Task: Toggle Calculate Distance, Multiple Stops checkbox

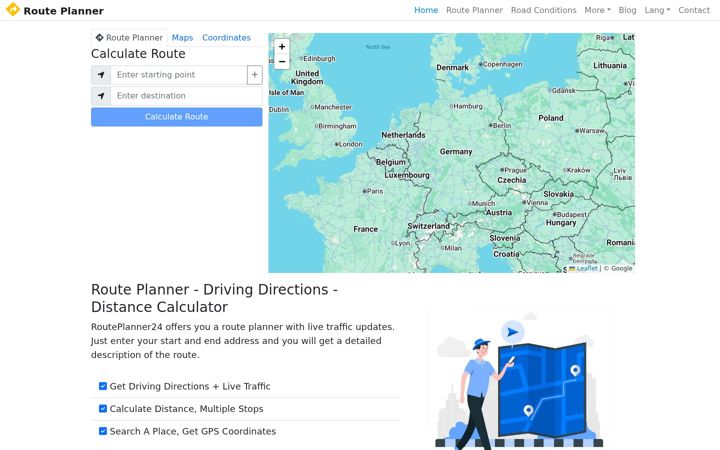Action: coord(103,409)
